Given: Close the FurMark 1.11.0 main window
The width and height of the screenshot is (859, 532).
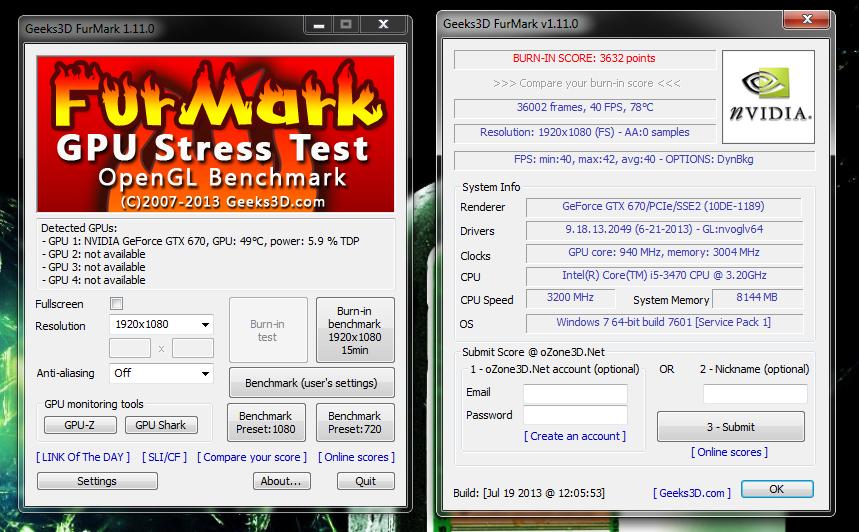Looking at the screenshot, I should [383, 25].
